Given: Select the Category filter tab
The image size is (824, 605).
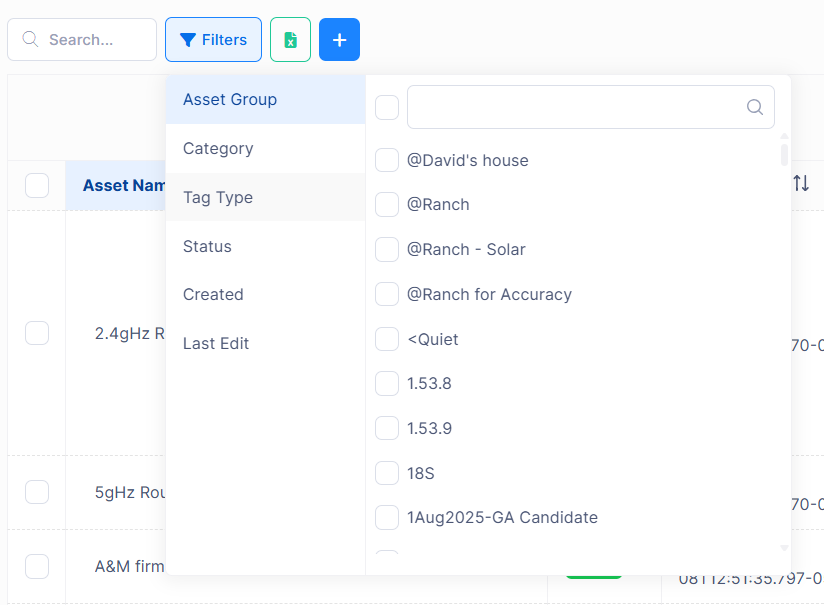Looking at the screenshot, I should 218,149.
